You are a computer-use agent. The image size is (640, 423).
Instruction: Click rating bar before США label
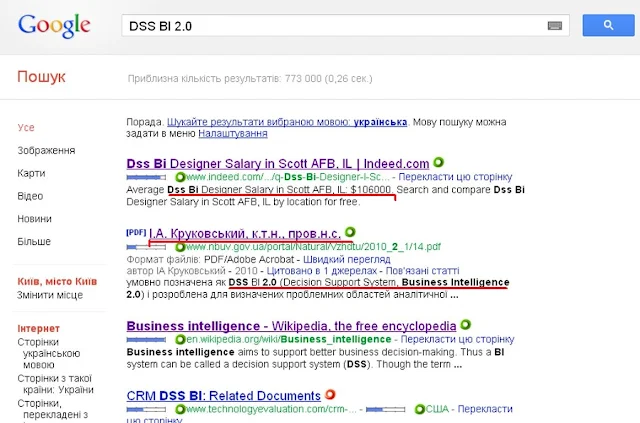[x=386, y=409]
